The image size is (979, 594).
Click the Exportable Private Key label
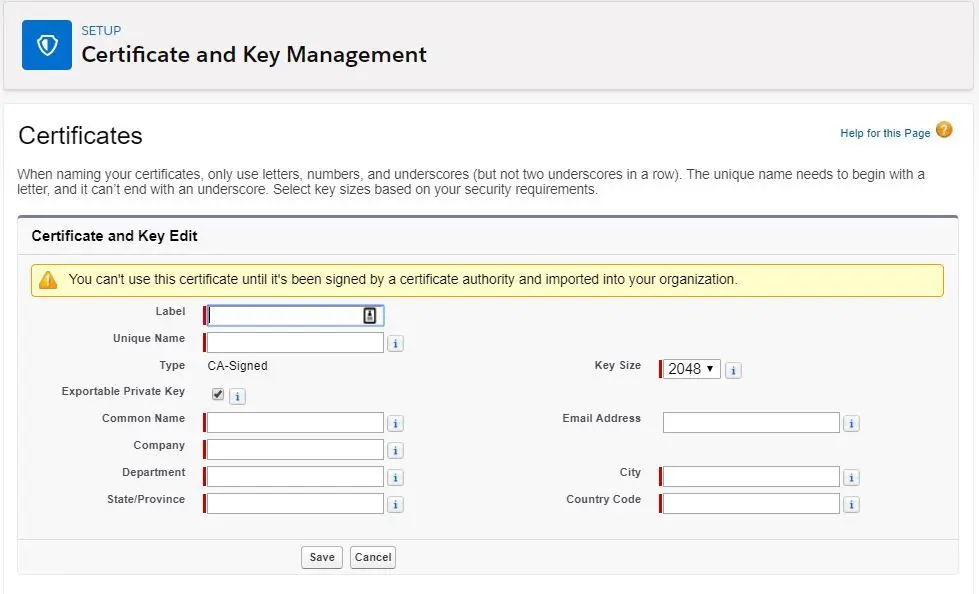123,392
